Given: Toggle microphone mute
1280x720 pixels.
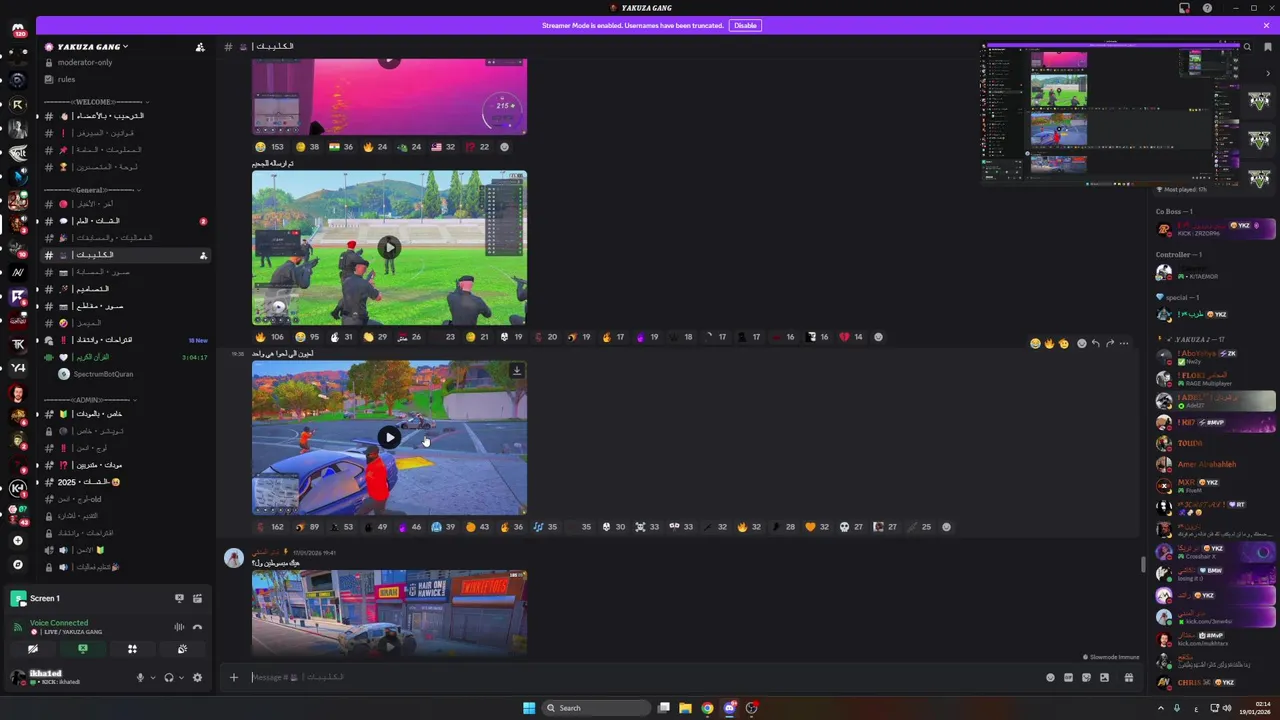Looking at the screenshot, I should [140, 677].
